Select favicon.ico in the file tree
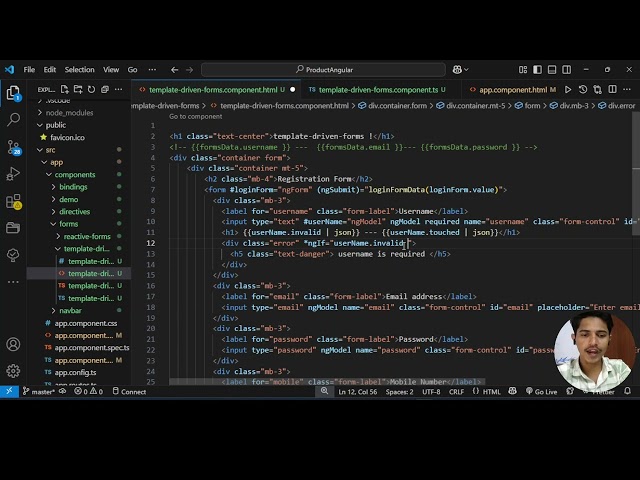 coord(67,138)
